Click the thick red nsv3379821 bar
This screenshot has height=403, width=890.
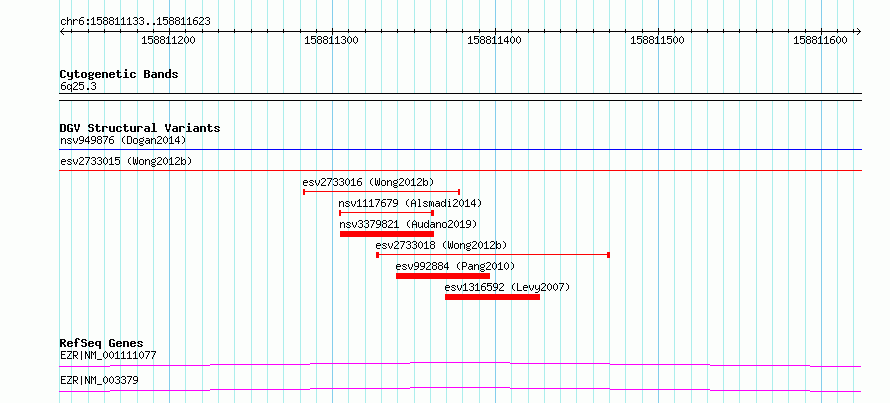pyautogui.click(x=387, y=234)
